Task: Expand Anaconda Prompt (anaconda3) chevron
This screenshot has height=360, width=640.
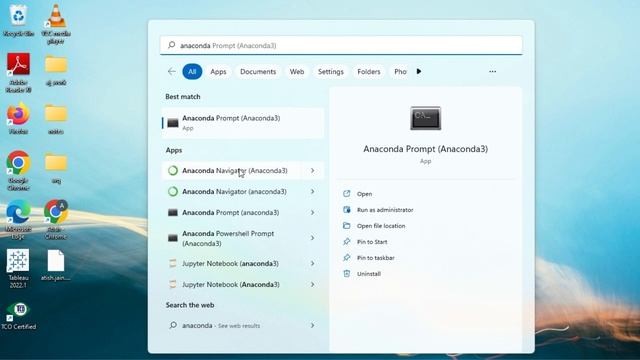Action: (x=312, y=213)
